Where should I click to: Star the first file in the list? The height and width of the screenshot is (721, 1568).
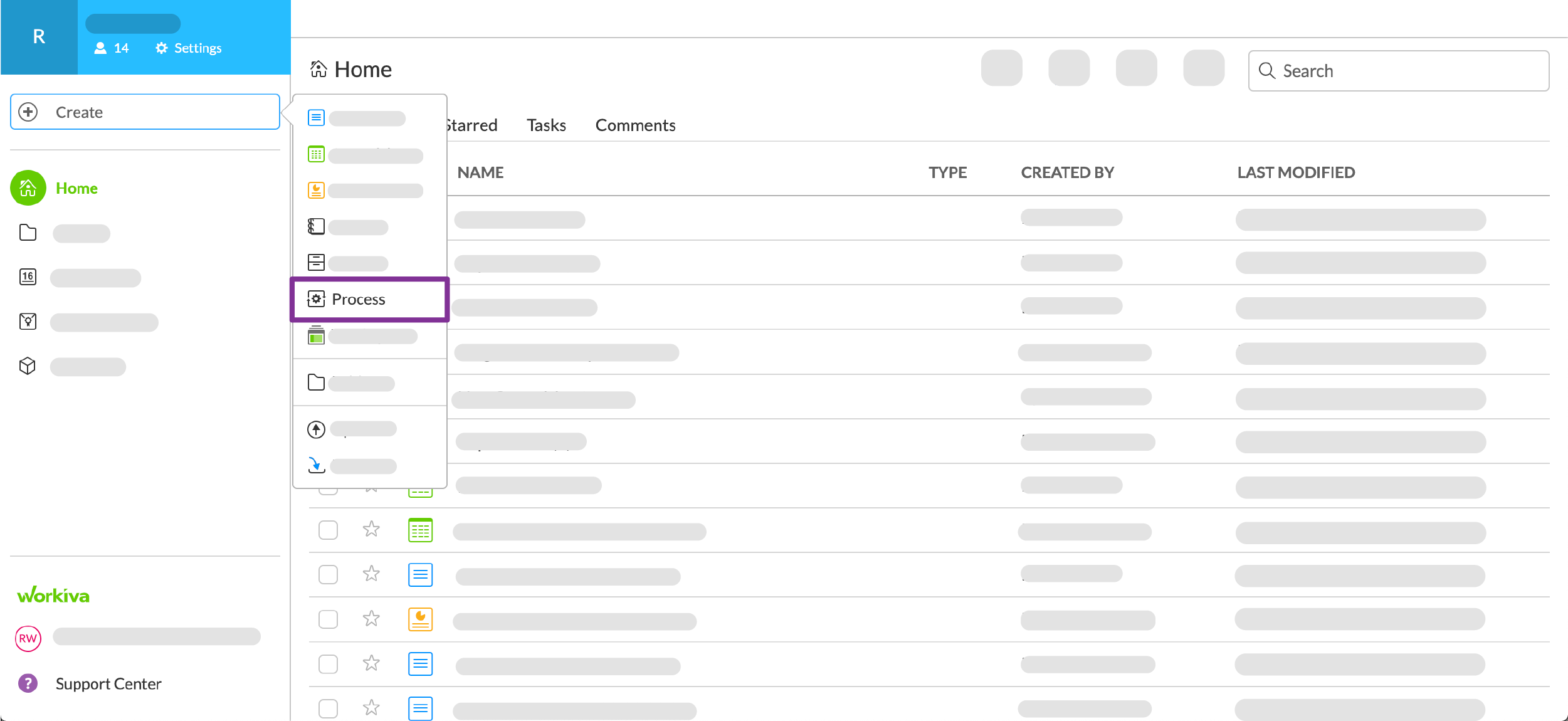[x=371, y=530]
